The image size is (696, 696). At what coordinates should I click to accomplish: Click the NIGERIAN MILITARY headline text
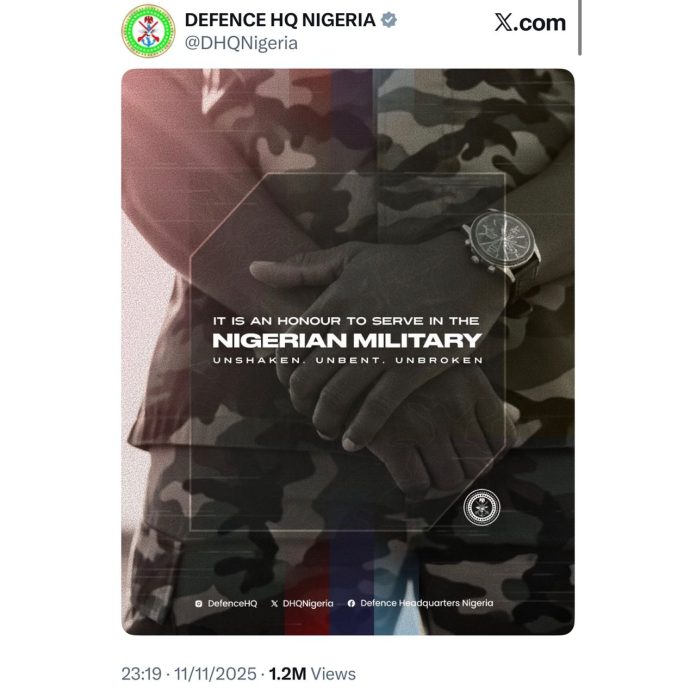coord(348,340)
